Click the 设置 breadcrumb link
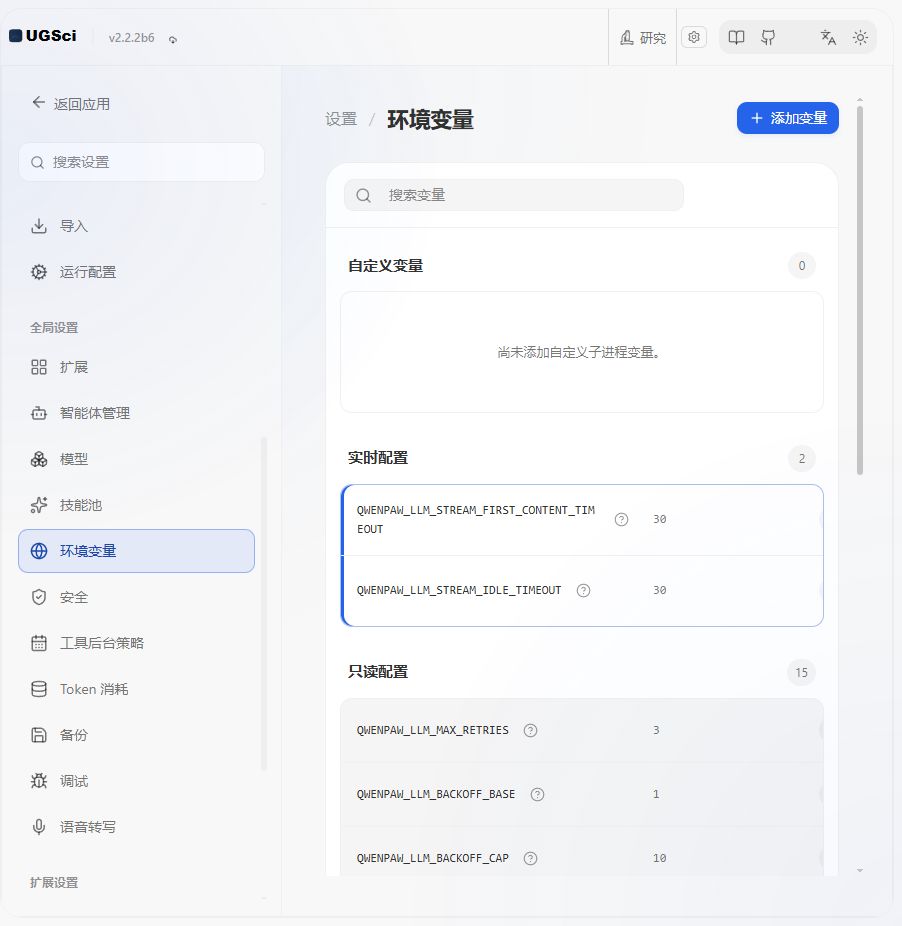This screenshot has height=926, width=902. [x=341, y=119]
